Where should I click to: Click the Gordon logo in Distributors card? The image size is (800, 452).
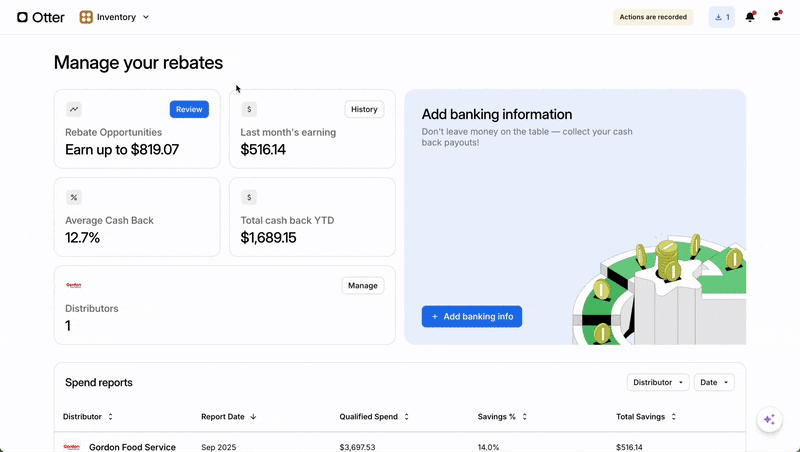(x=74, y=285)
